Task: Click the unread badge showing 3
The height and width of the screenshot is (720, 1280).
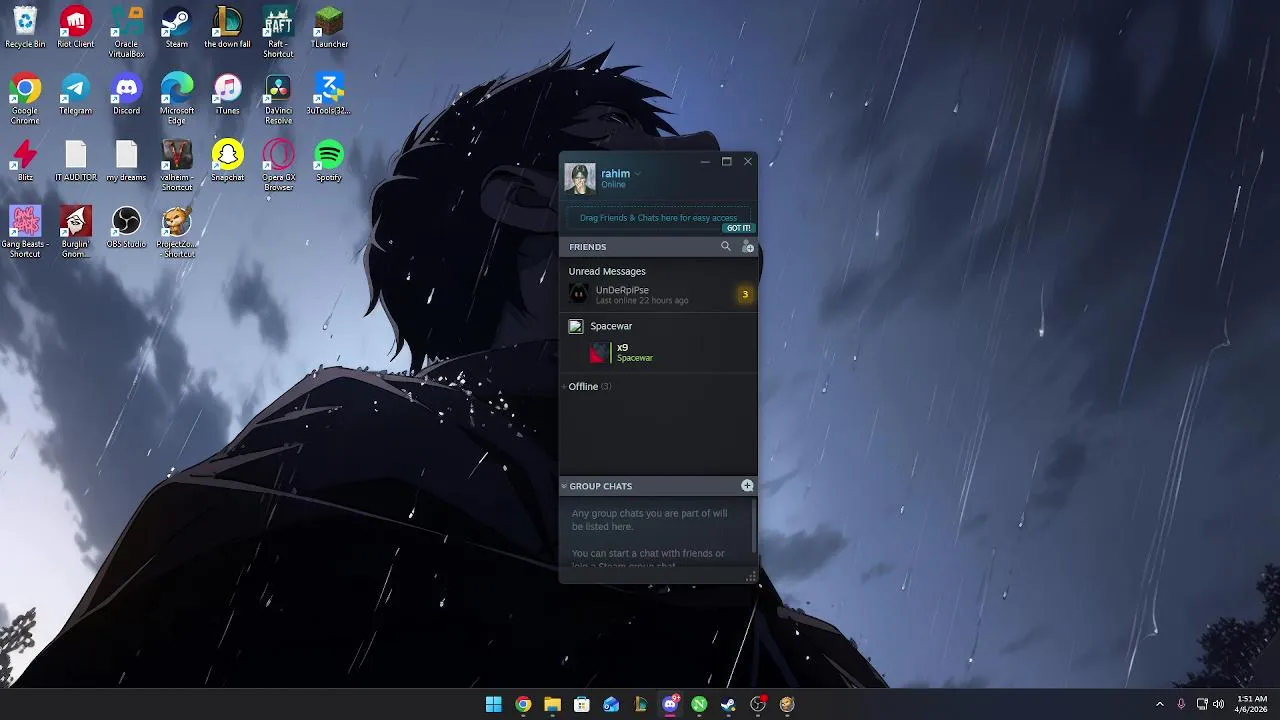Action: coord(745,294)
